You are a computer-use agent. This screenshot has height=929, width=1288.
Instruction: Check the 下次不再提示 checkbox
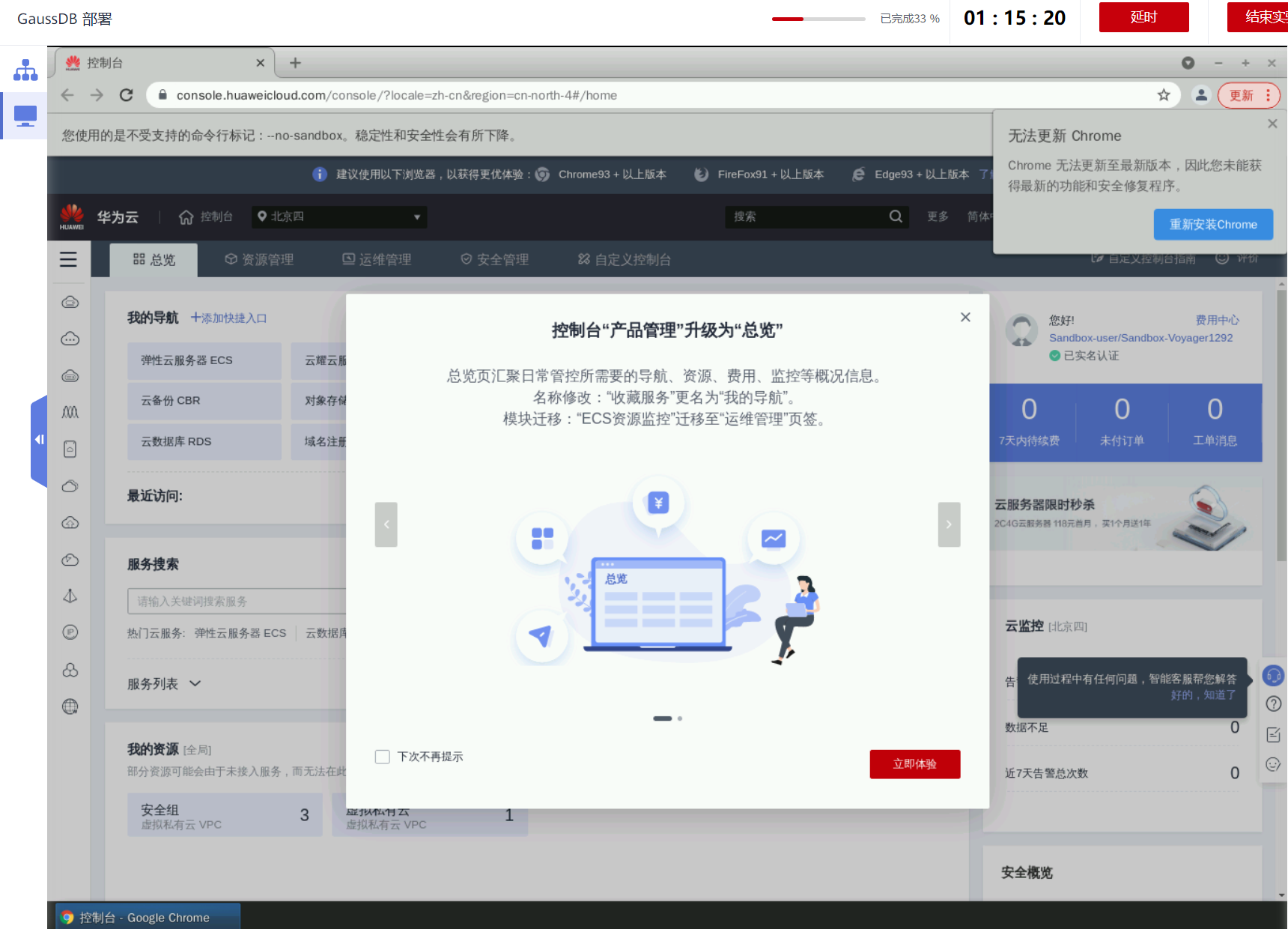(x=383, y=757)
